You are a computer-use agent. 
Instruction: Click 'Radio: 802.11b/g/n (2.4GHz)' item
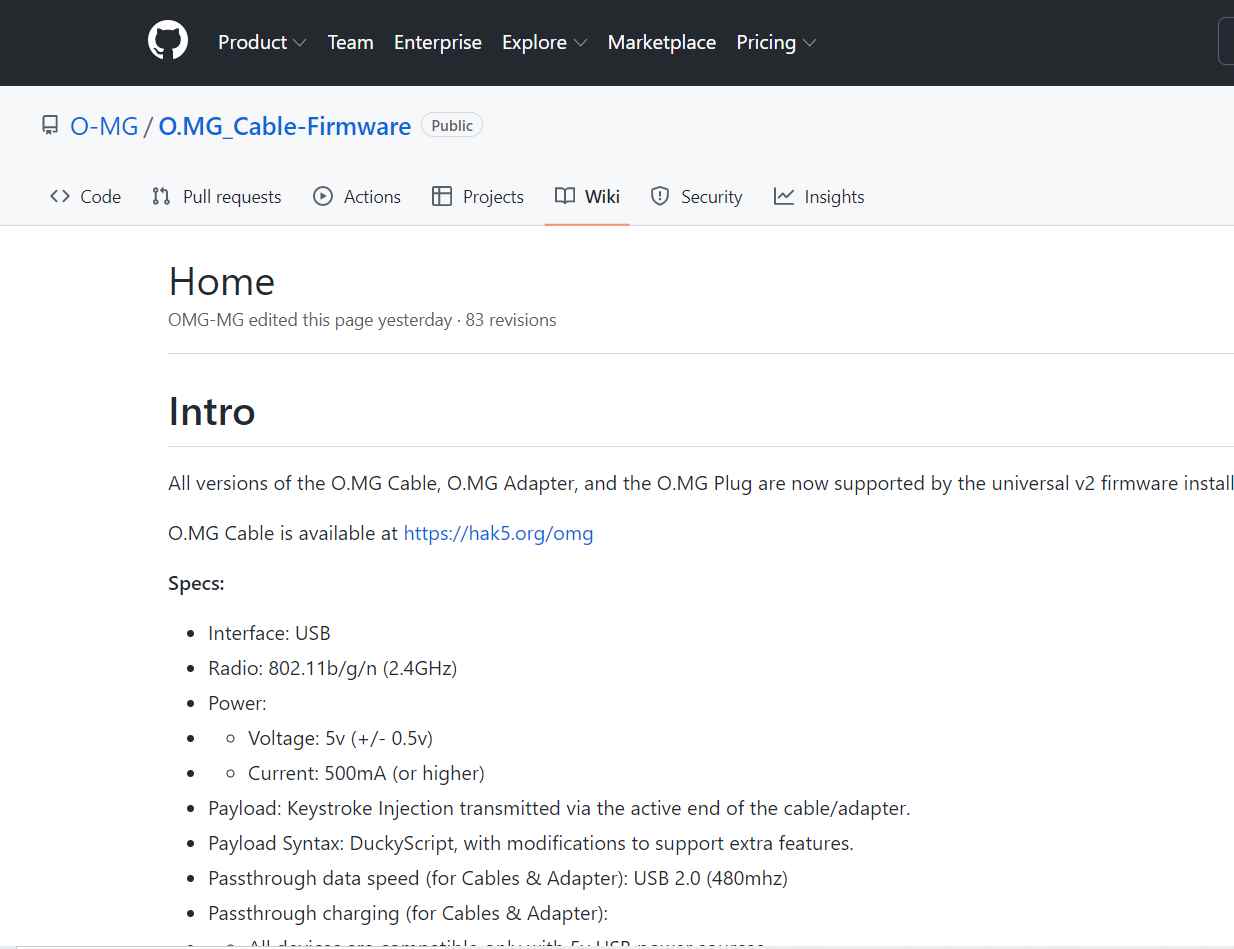click(333, 668)
